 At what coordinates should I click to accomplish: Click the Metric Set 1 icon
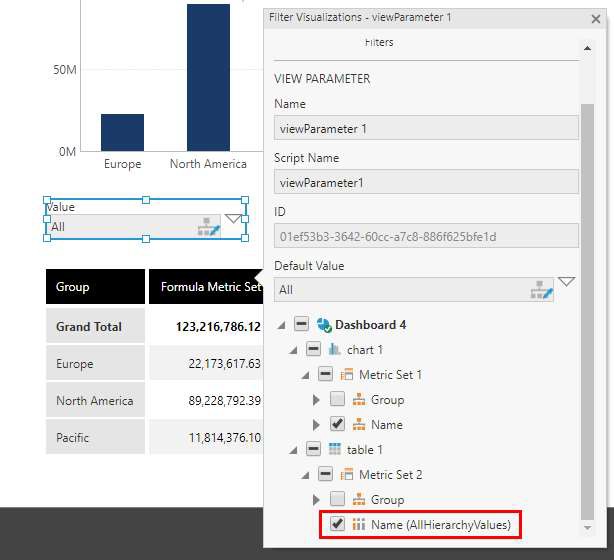347,375
